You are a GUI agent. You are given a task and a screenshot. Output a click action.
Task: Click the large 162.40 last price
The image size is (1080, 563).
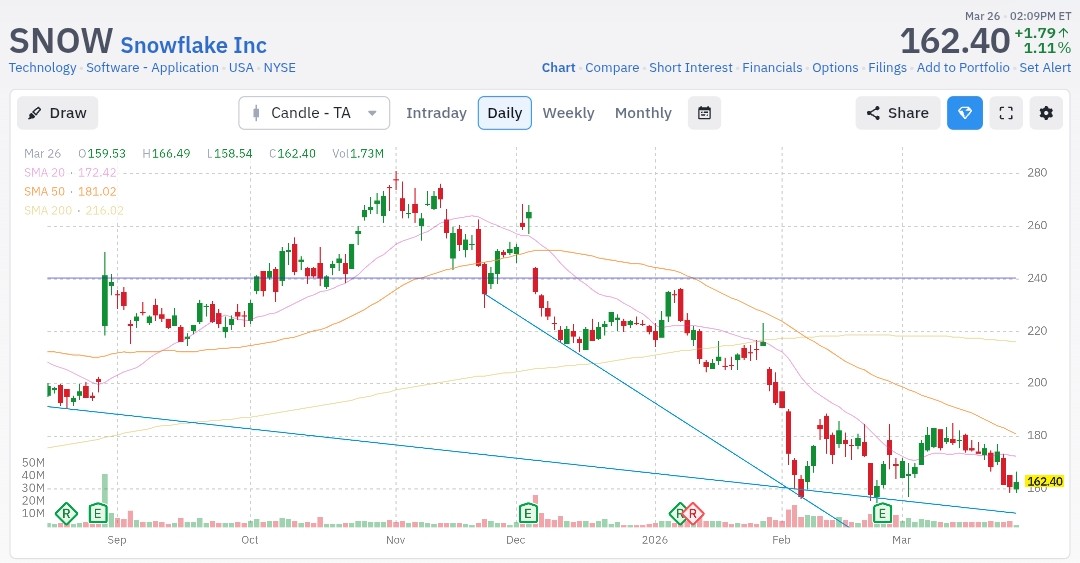tap(955, 41)
